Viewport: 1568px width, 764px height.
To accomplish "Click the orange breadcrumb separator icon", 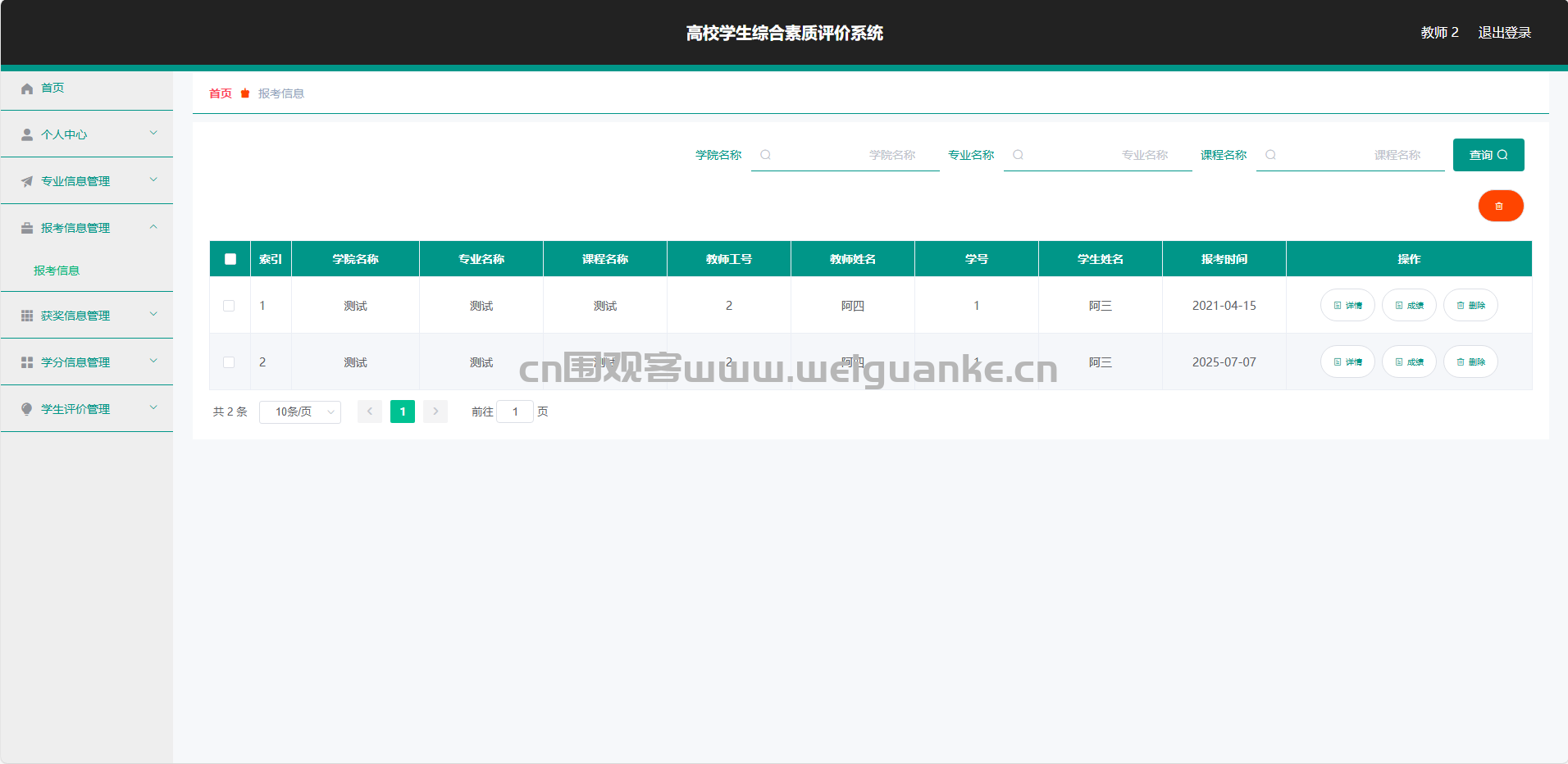I will pyautogui.click(x=244, y=93).
